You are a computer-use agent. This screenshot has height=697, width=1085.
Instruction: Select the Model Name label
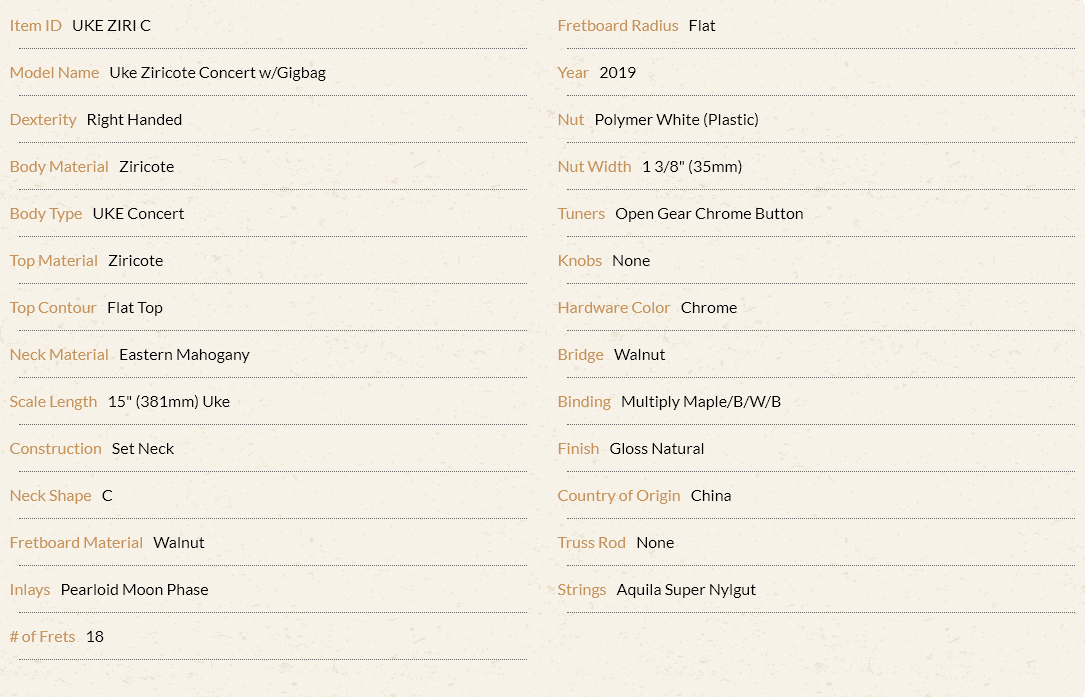click(x=54, y=73)
